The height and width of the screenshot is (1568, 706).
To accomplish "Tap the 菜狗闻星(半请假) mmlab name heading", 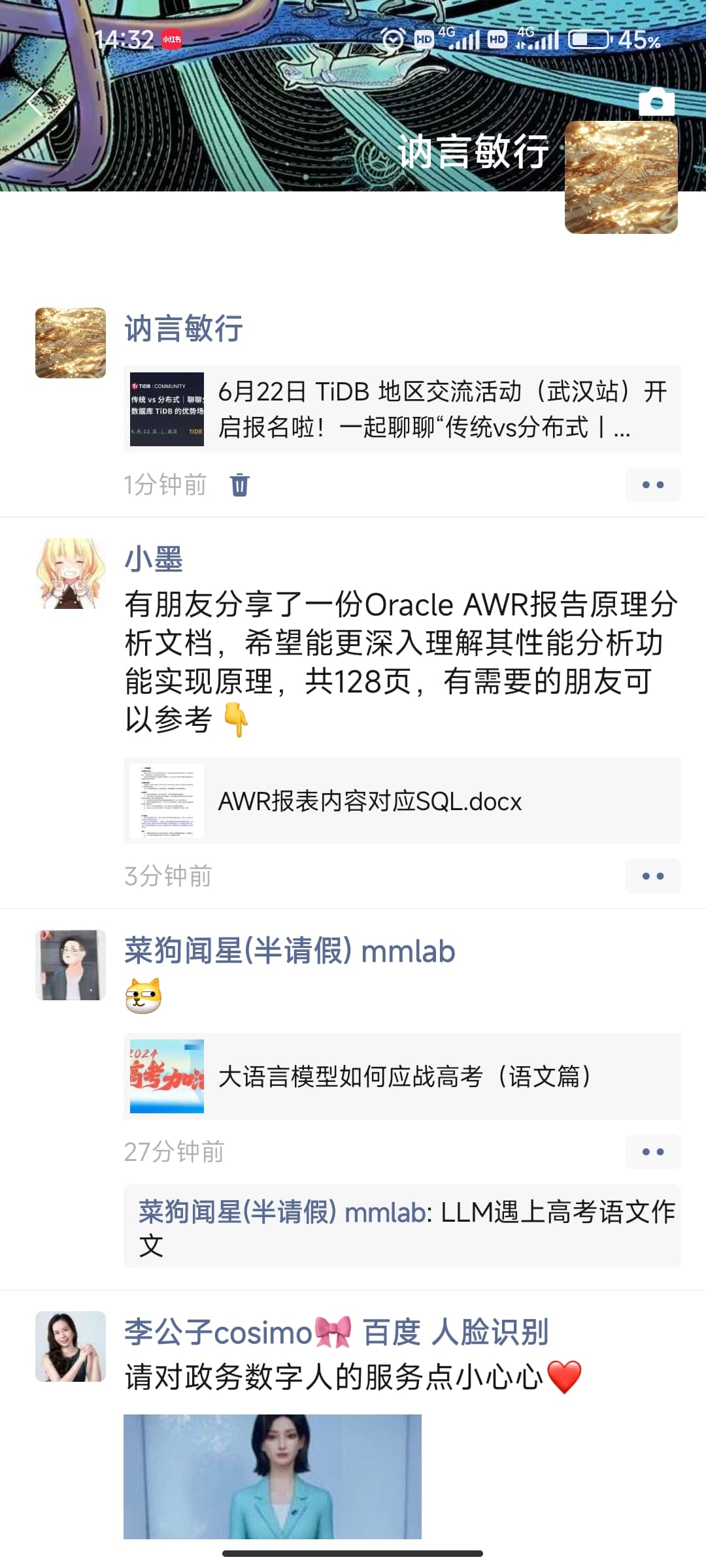I will [290, 951].
